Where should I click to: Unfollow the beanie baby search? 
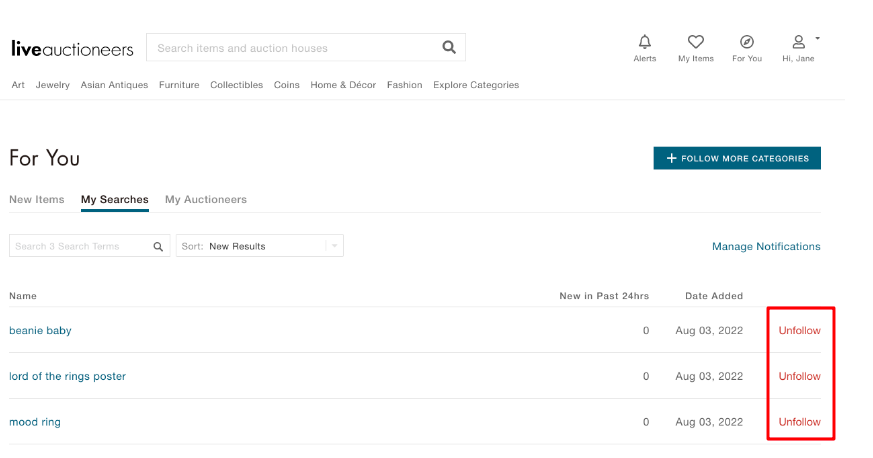coord(800,331)
